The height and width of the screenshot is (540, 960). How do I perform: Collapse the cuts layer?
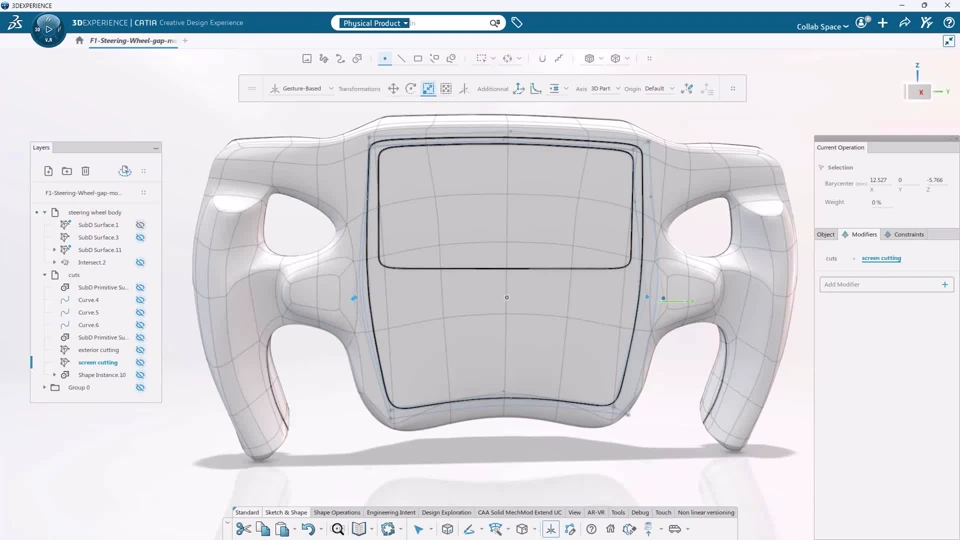point(45,275)
